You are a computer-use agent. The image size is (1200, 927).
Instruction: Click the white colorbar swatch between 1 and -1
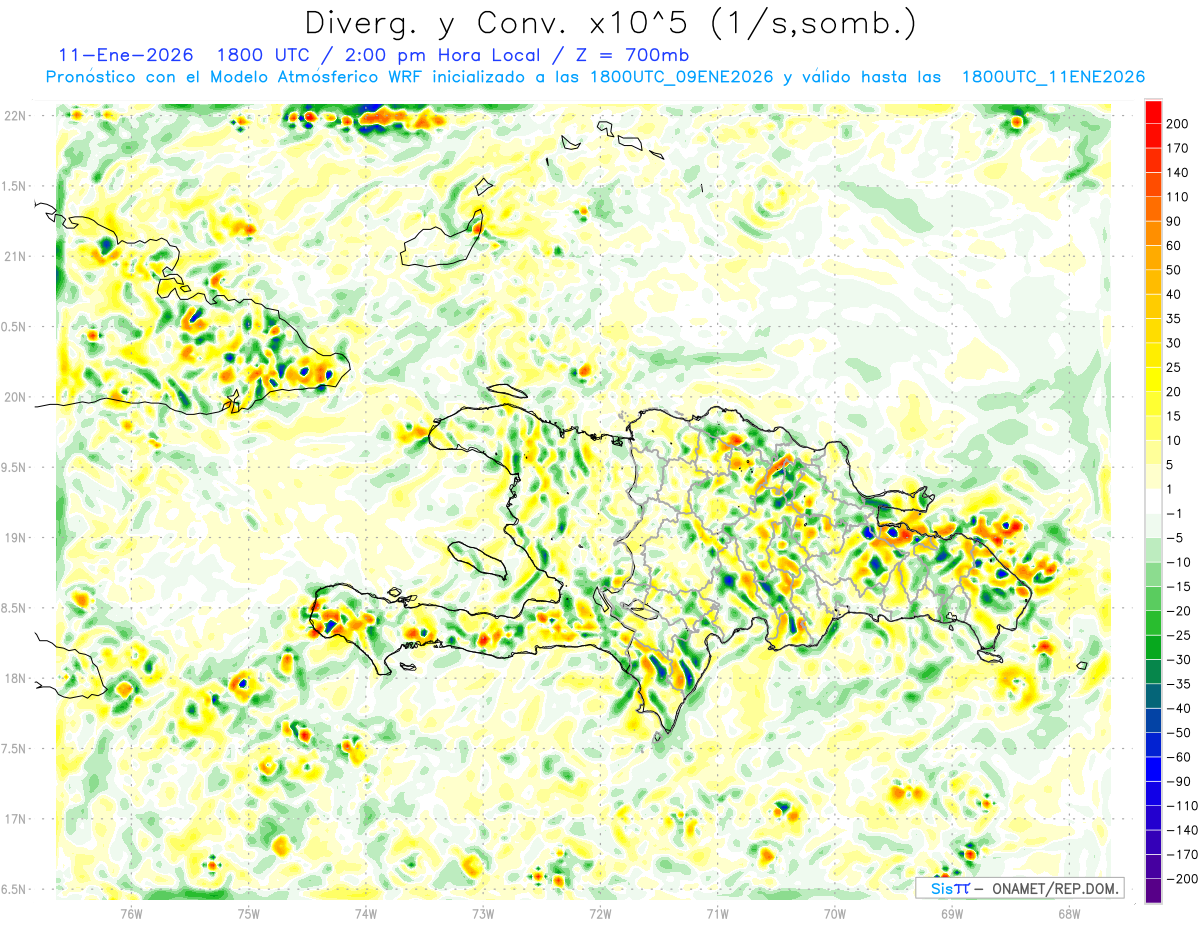pyautogui.click(x=1153, y=501)
